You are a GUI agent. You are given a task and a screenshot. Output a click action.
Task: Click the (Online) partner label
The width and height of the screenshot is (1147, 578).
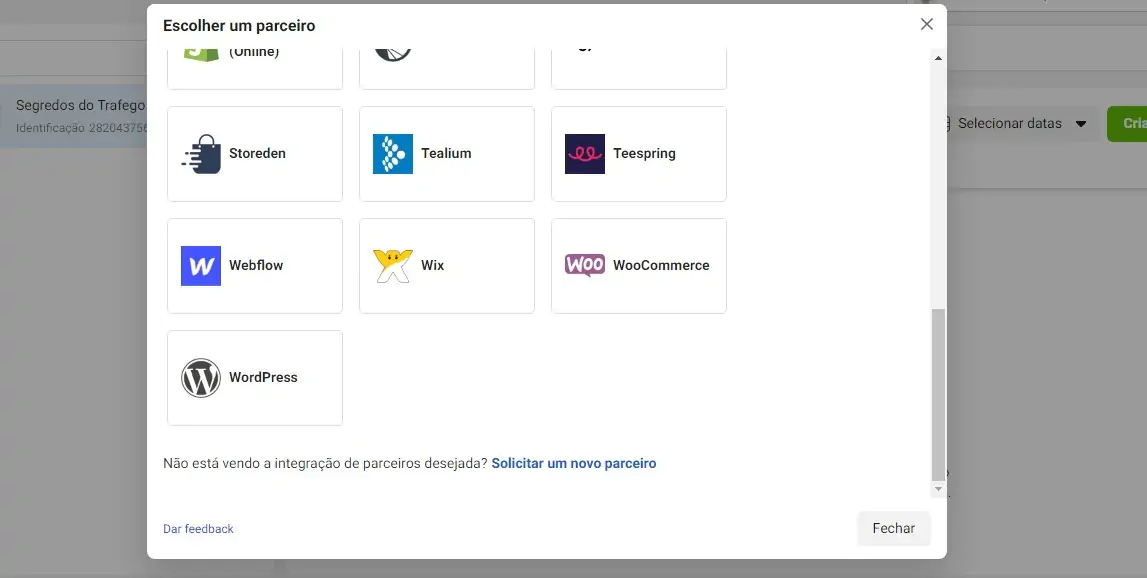tap(254, 52)
